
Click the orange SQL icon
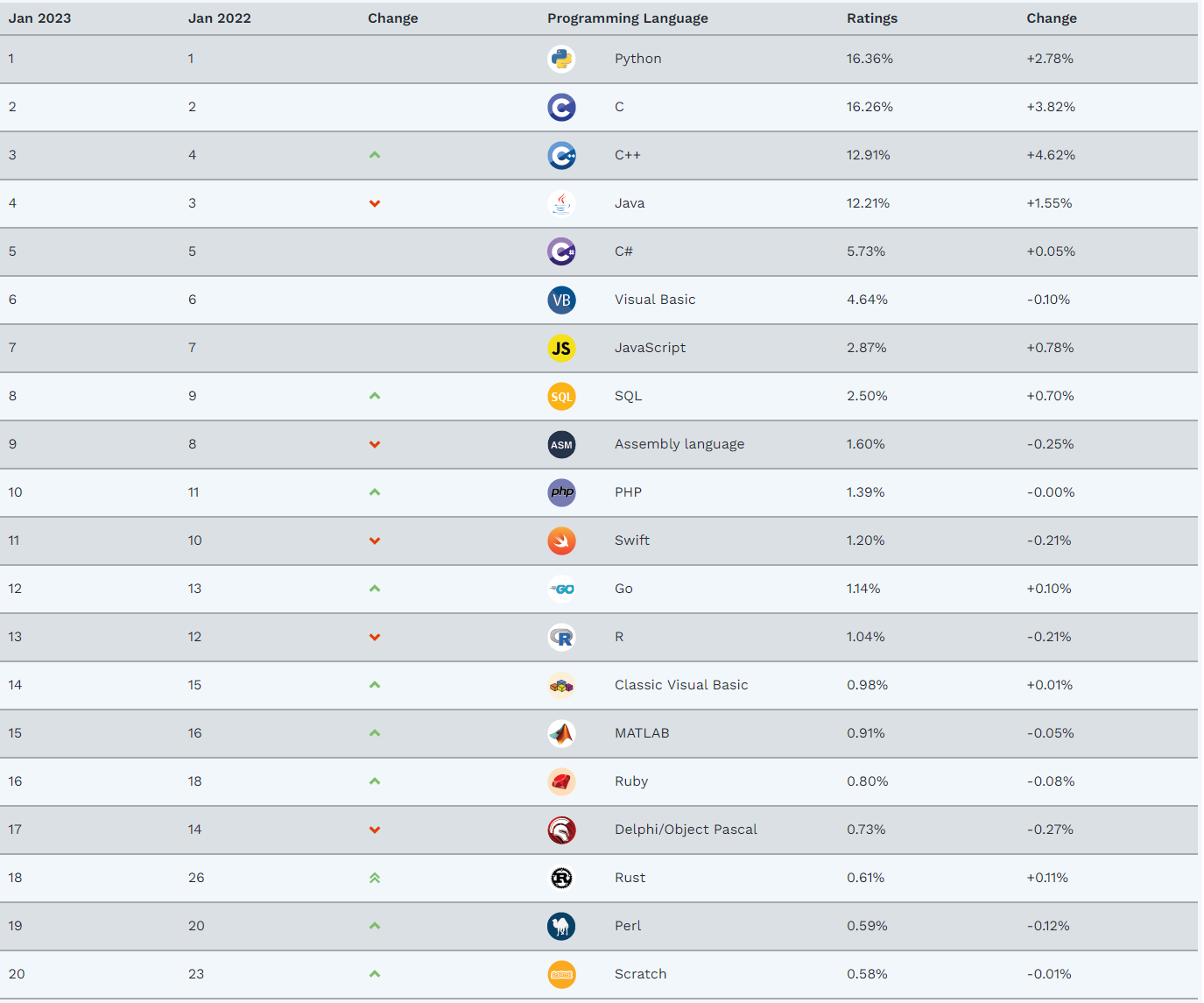pyautogui.click(x=561, y=396)
